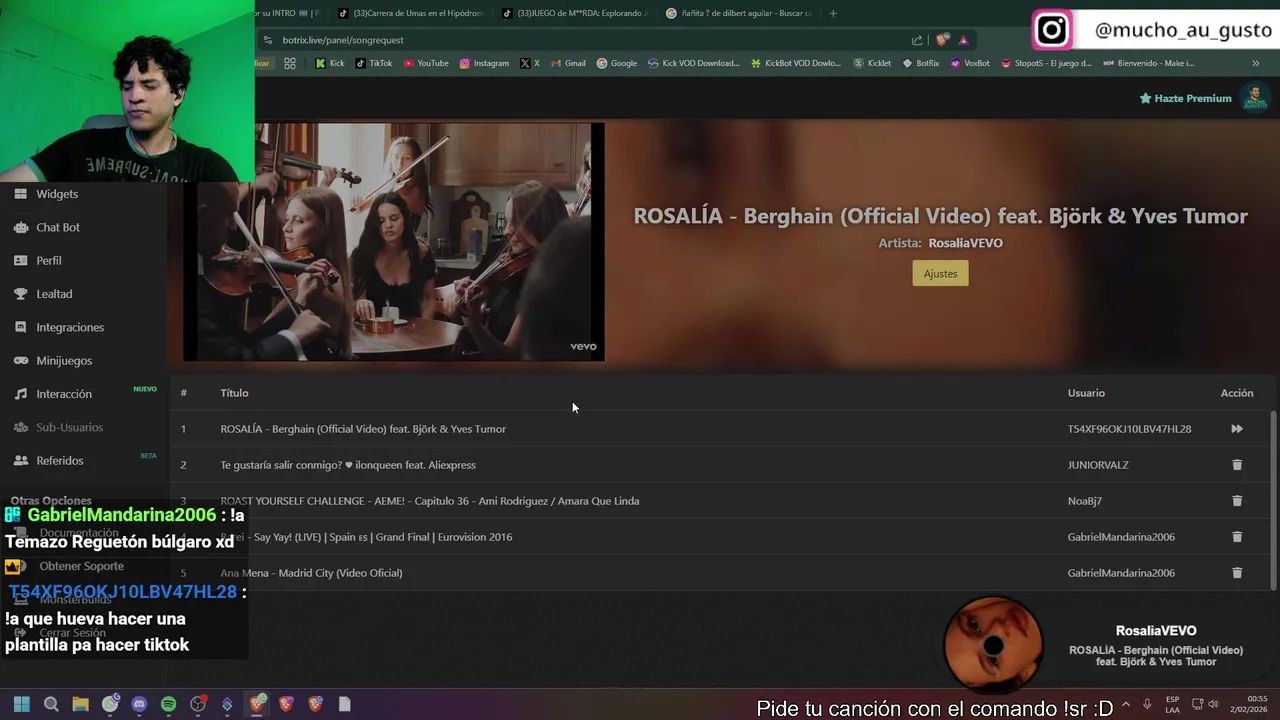Open Brave Rewards triangle icon
This screenshot has width=1280, height=720.
[x=963, y=40]
